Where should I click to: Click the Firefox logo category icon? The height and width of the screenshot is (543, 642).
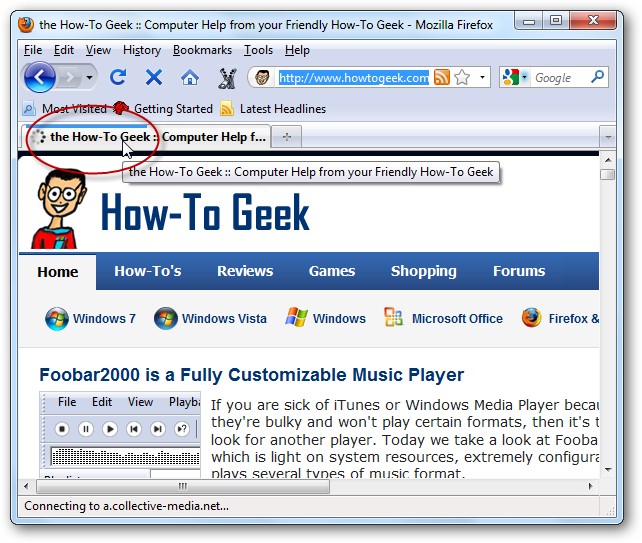[x=531, y=318]
